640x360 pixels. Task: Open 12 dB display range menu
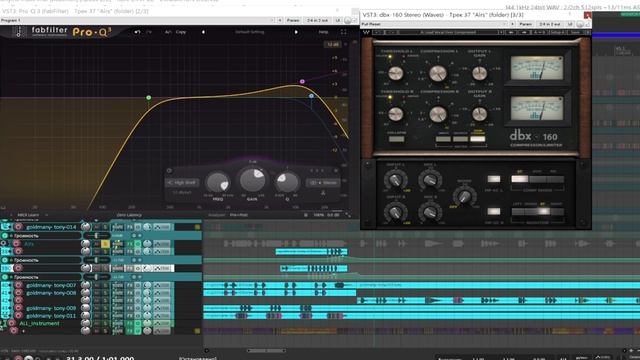(x=333, y=44)
